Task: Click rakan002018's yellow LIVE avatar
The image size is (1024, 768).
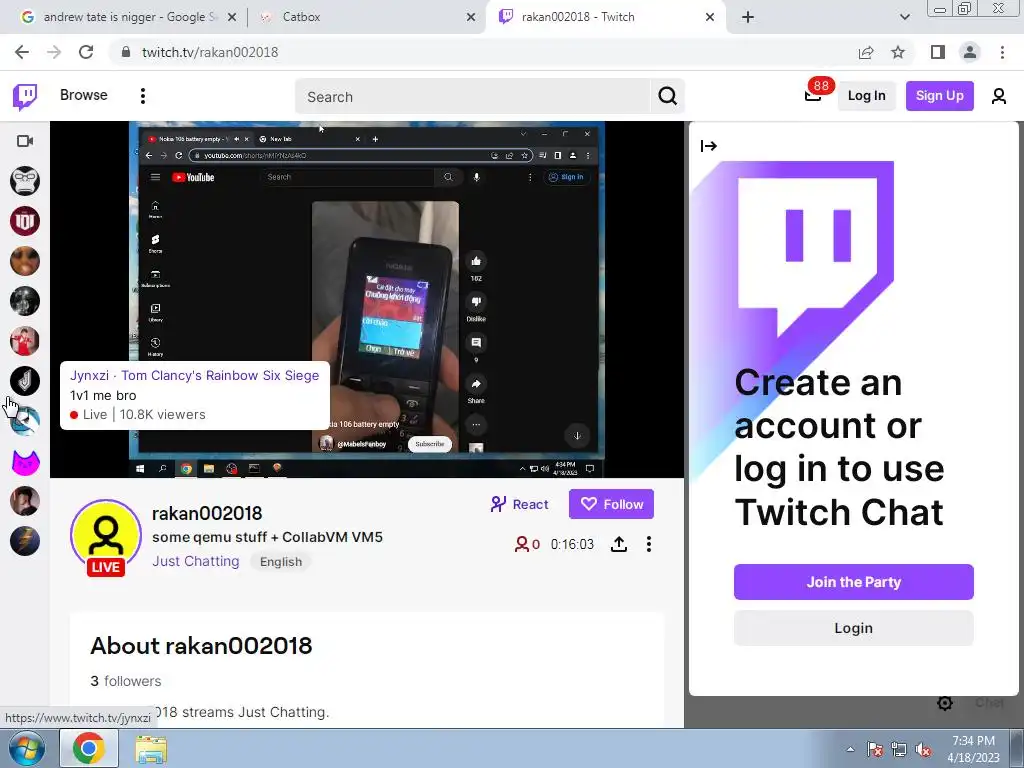Action: [106, 536]
